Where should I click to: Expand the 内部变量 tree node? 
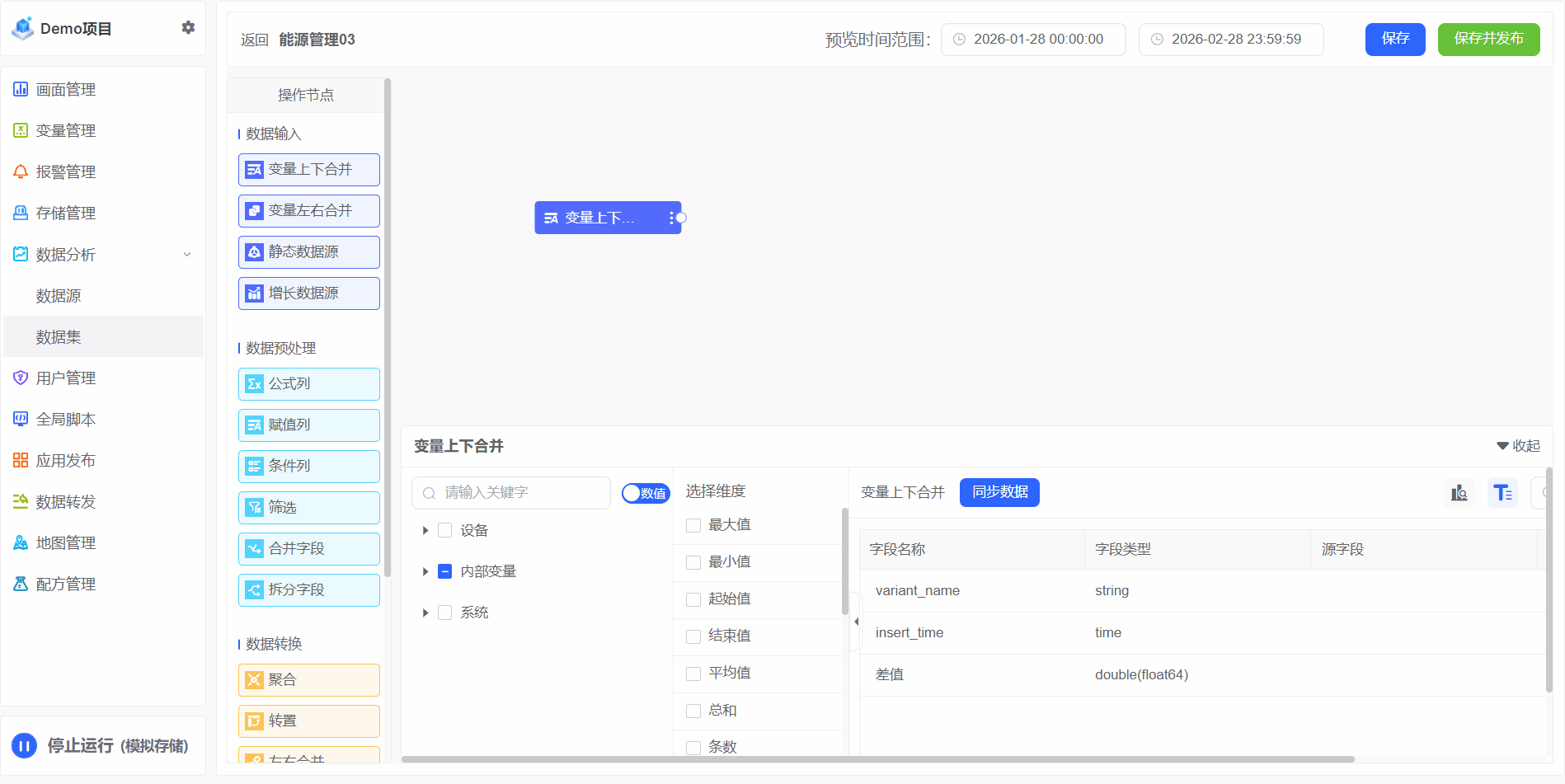tap(425, 572)
